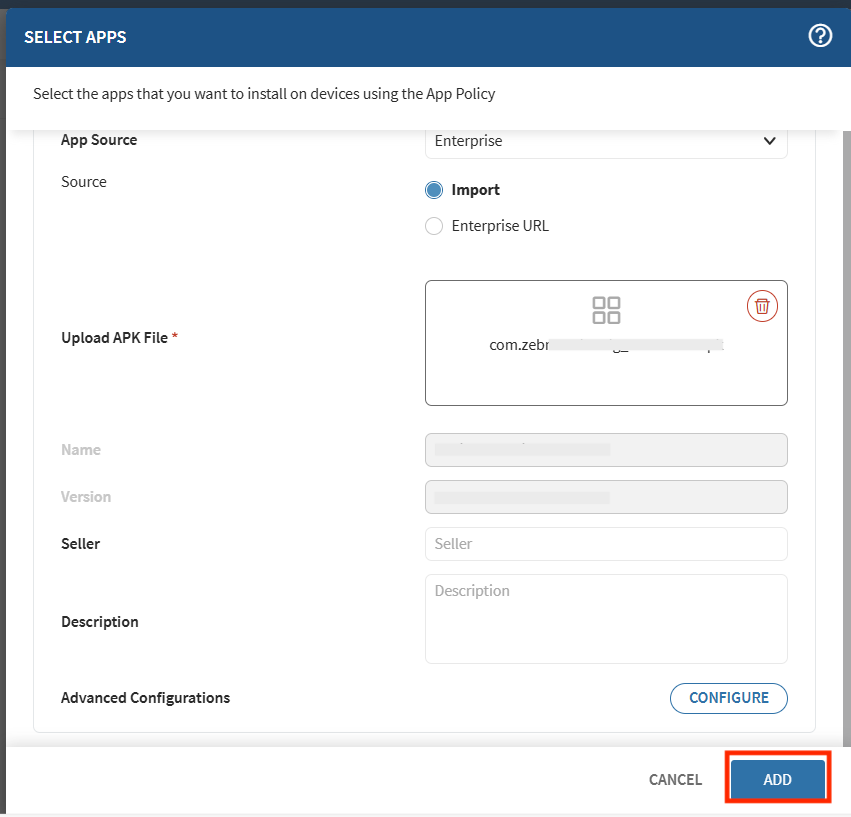Click the SELECT APPS dialog title
This screenshot has width=851, height=817.
tap(75, 37)
